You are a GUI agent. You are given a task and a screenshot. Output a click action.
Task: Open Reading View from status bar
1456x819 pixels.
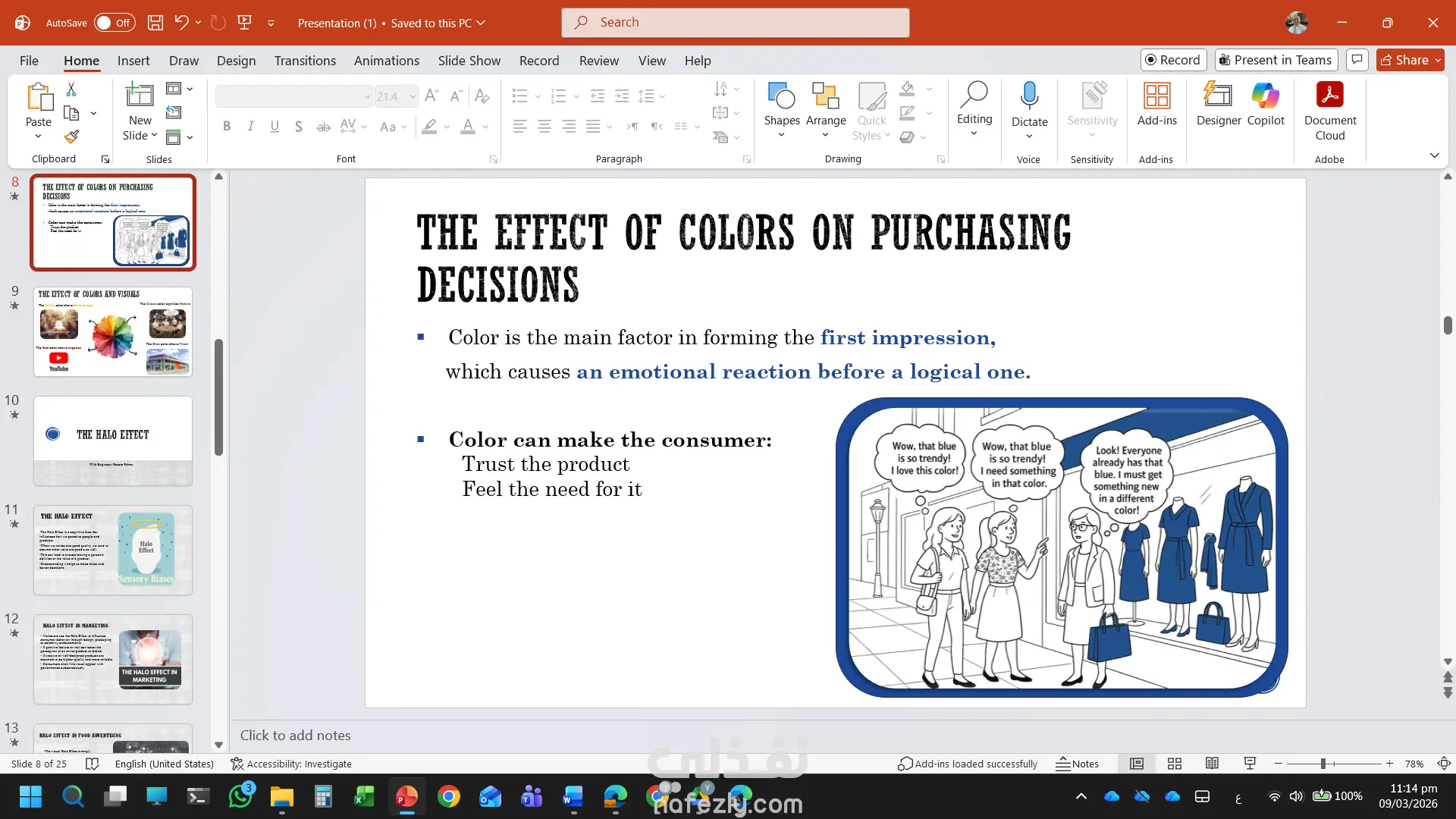pyautogui.click(x=1212, y=764)
